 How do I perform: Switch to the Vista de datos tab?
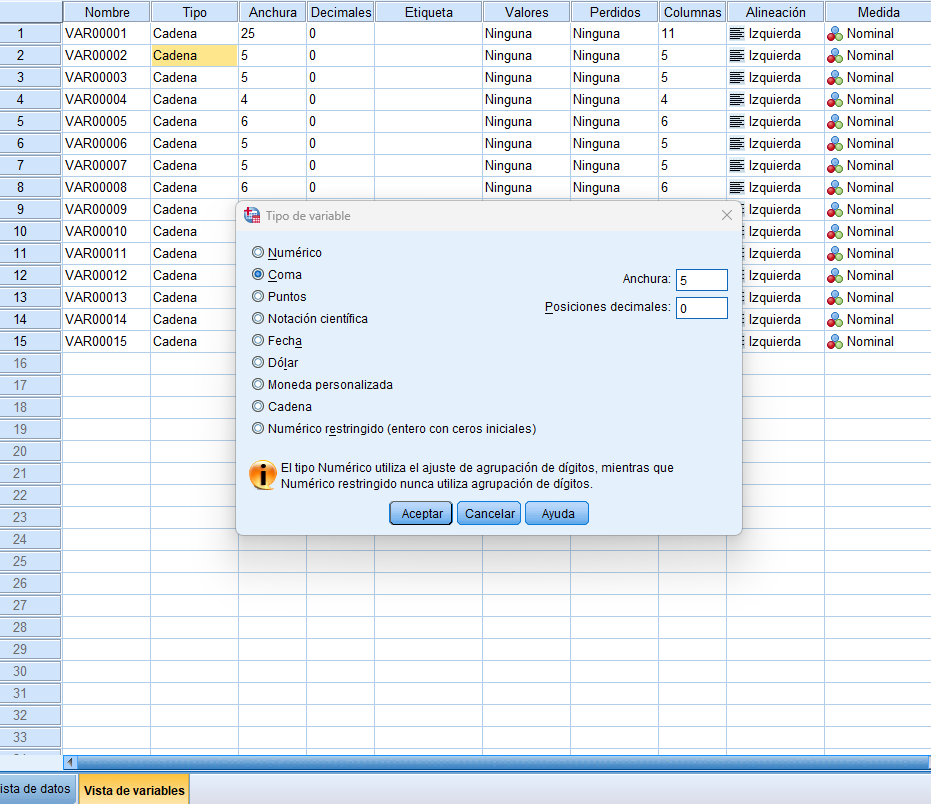36,789
